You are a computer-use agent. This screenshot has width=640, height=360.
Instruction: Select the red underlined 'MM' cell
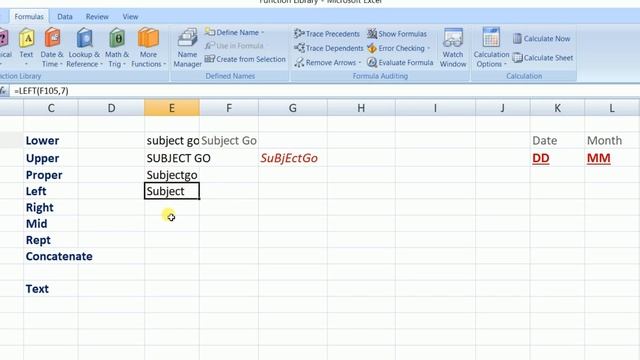[x=612, y=158]
